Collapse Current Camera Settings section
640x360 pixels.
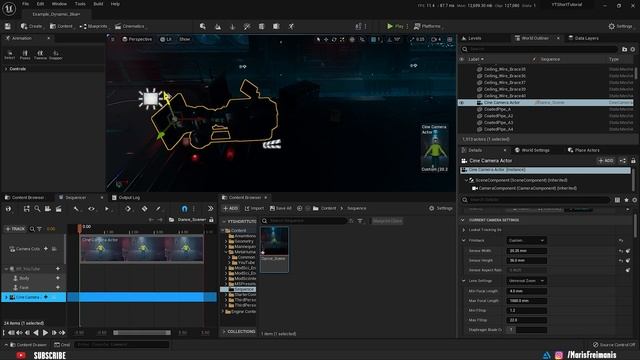pyautogui.click(x=463, y=220)
